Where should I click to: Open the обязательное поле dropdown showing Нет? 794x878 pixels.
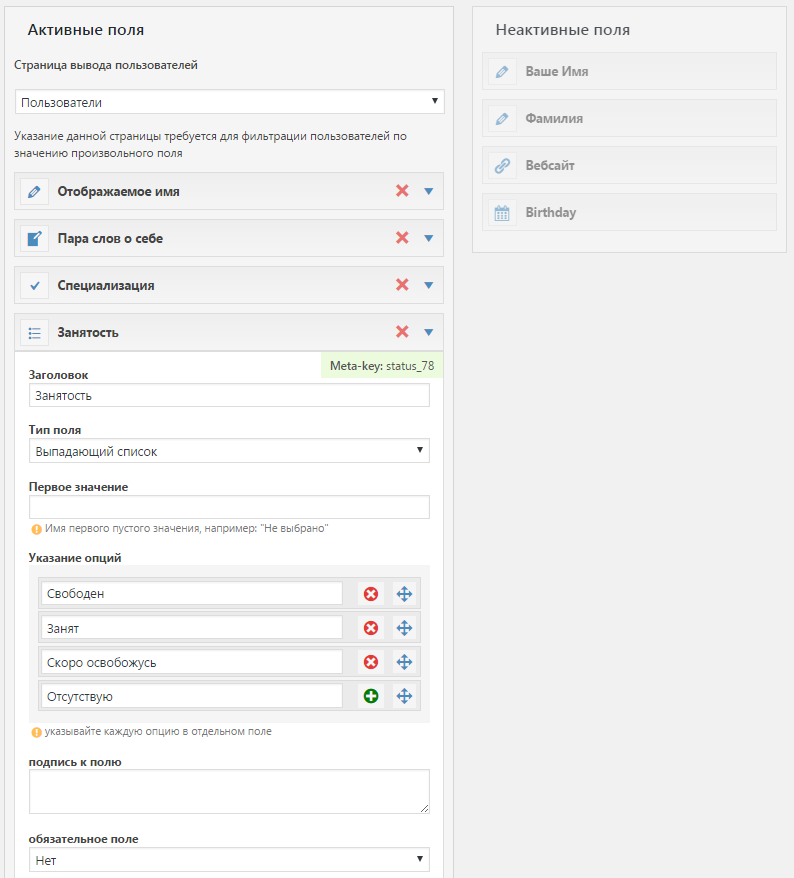tap(229, 860)
